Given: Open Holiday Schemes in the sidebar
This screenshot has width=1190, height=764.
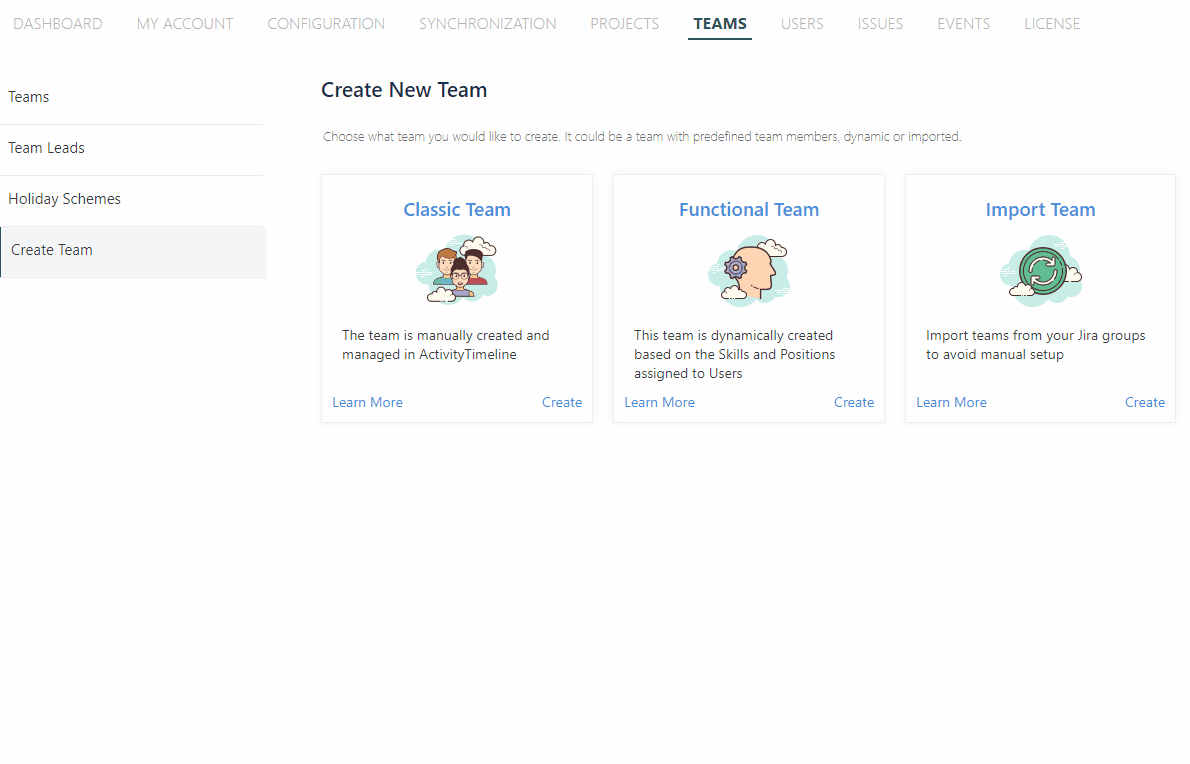Looking at the screenshot, I should pyautogui.click(x=132, y=199).
